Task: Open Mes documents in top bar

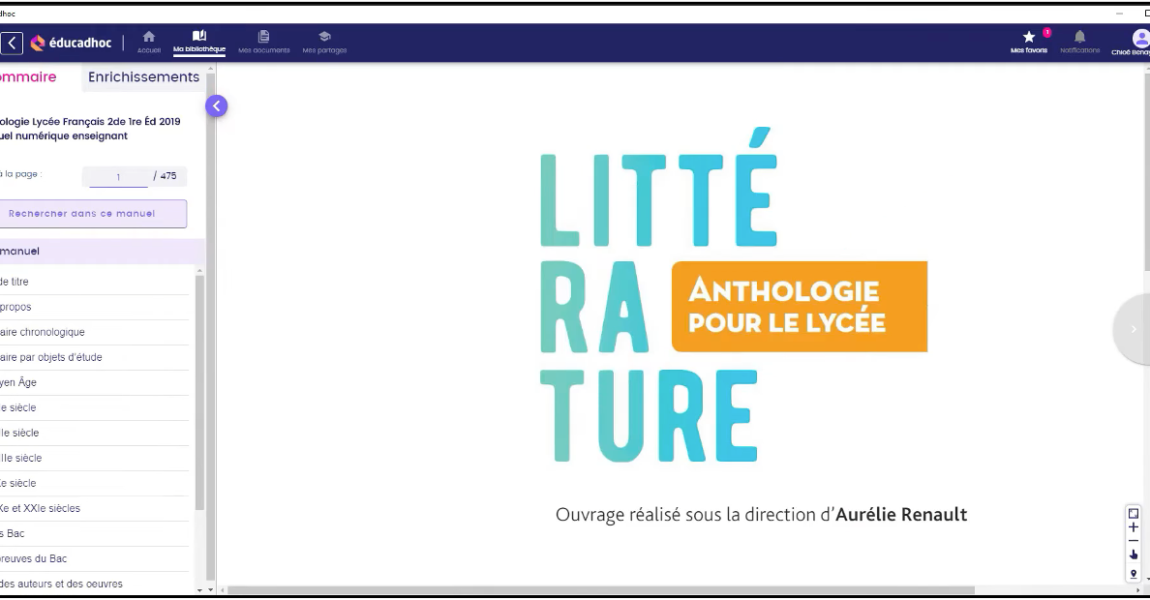Action: click(x=264, y=41)
